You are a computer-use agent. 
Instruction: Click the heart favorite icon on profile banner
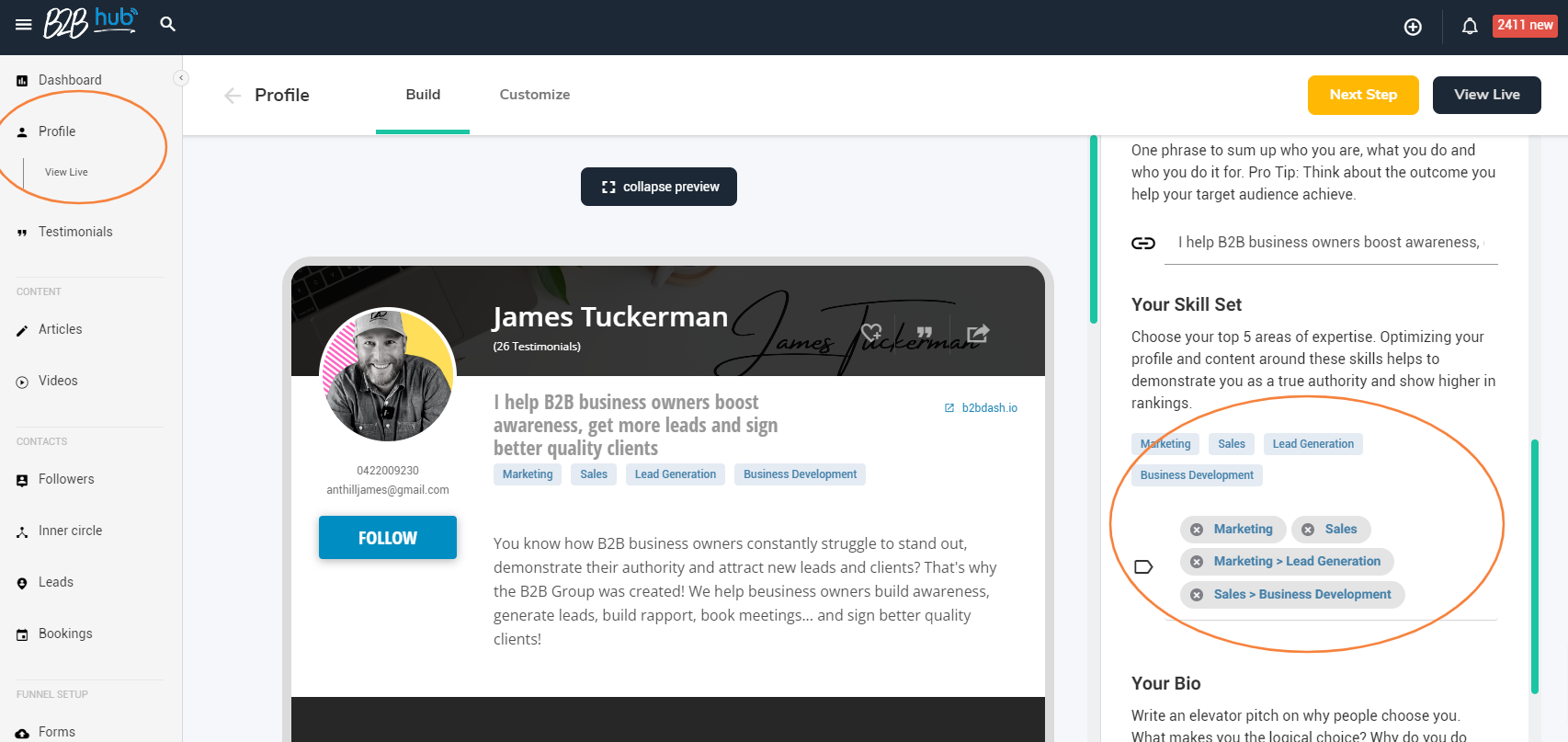(871, 333)
